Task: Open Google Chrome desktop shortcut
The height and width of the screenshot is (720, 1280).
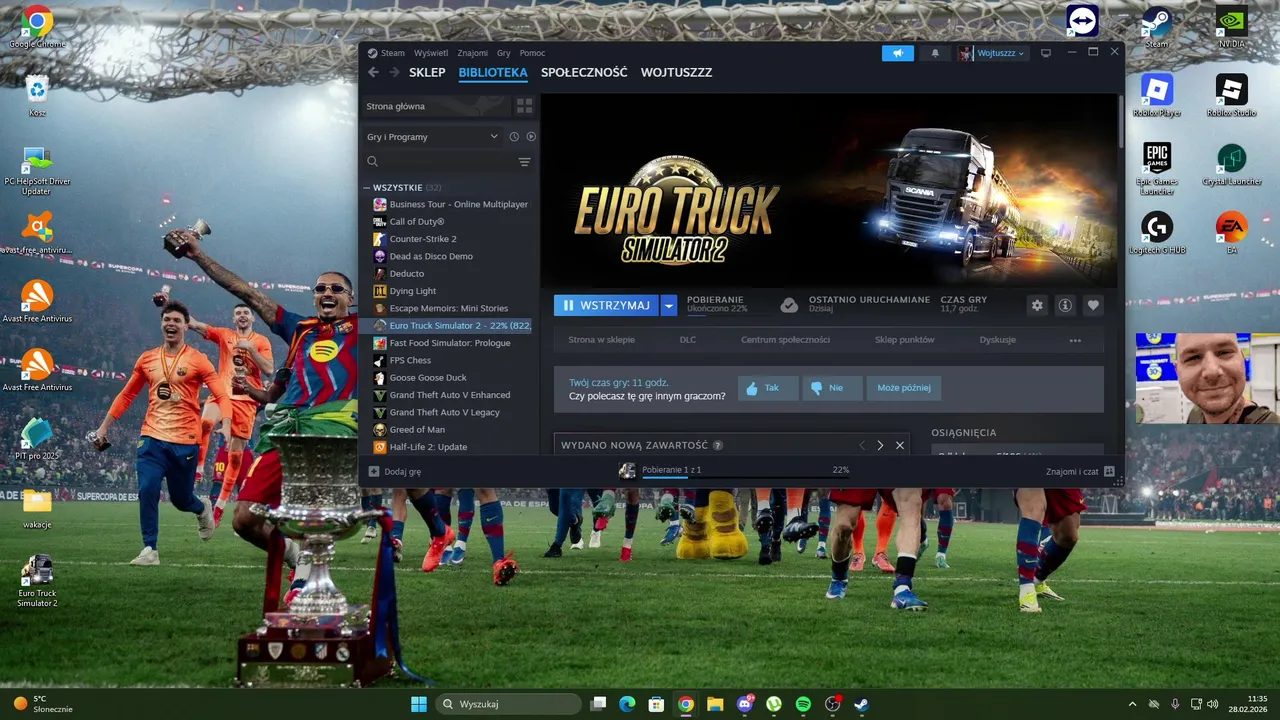Action: pyautogui.click(x=37, y=27)
